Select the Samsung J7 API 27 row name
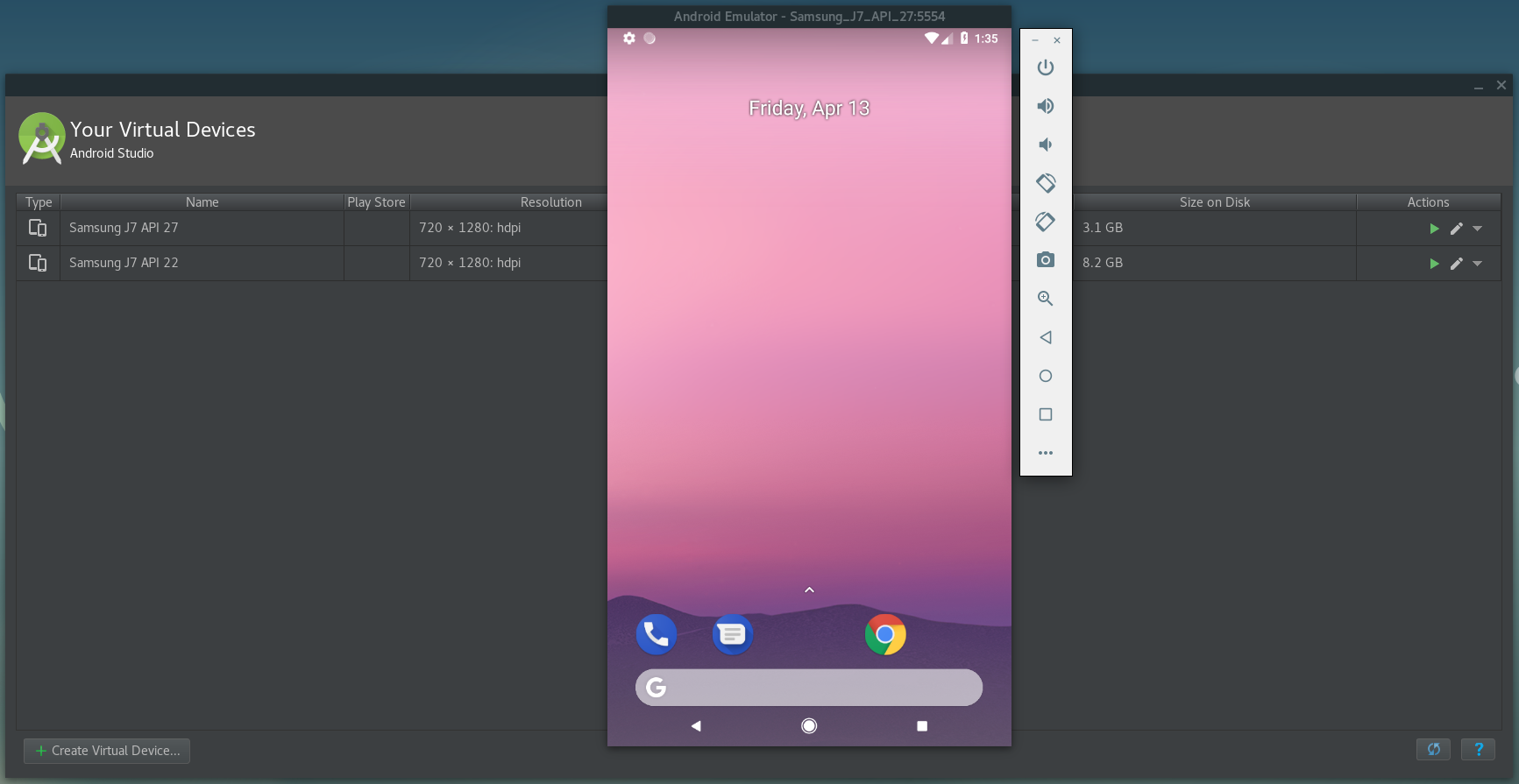The height and width of the screenshot is (784, 1519). [124, 228]
